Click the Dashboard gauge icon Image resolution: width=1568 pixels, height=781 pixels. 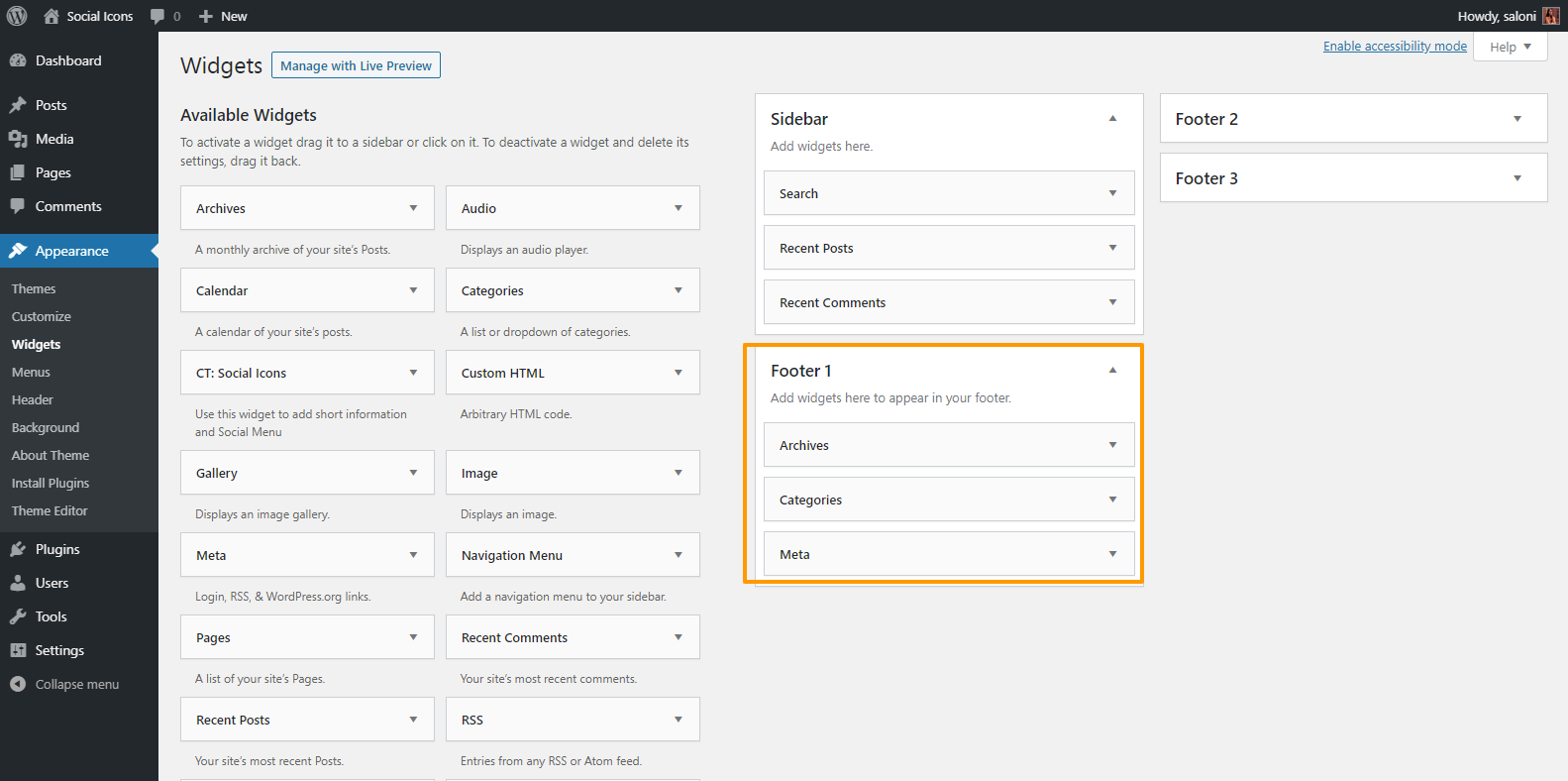point(18,60)
